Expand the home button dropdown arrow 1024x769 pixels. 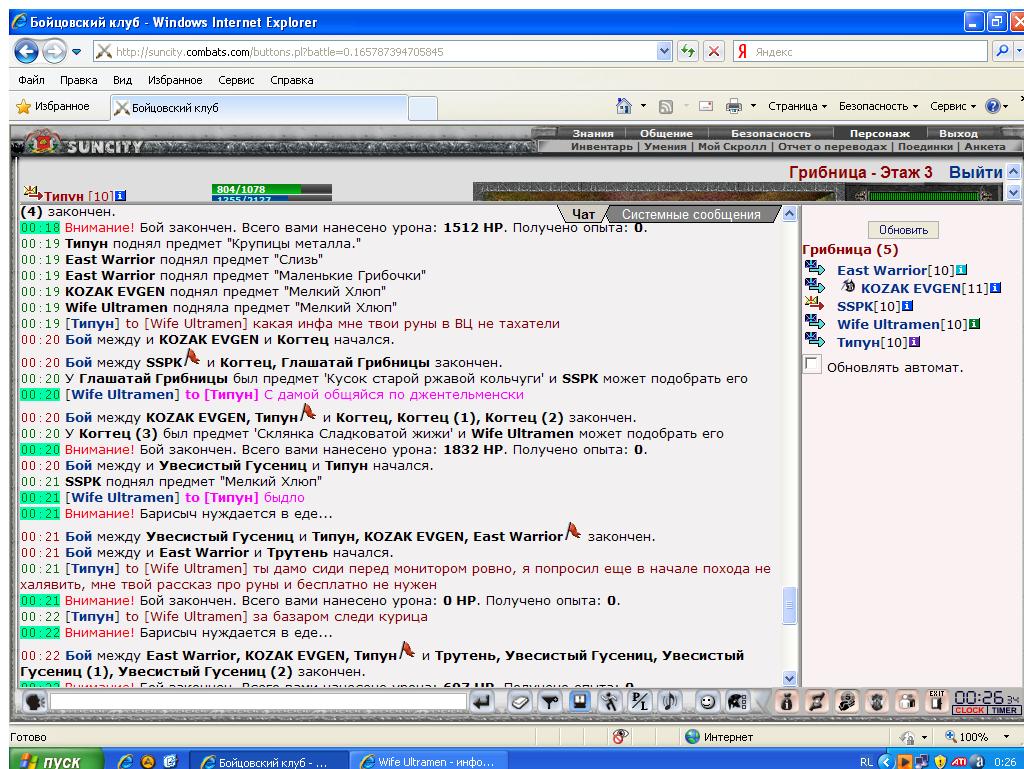[x=643, y=106]
